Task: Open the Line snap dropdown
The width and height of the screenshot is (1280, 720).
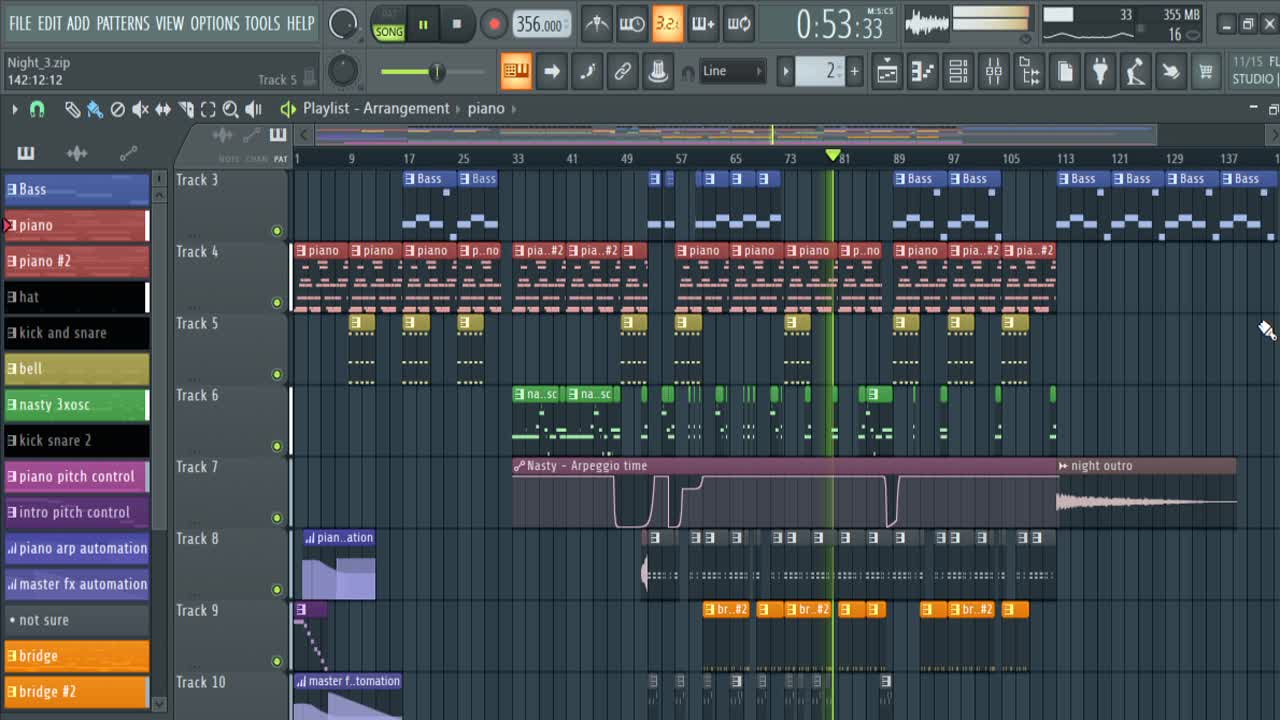Action: 732,71
